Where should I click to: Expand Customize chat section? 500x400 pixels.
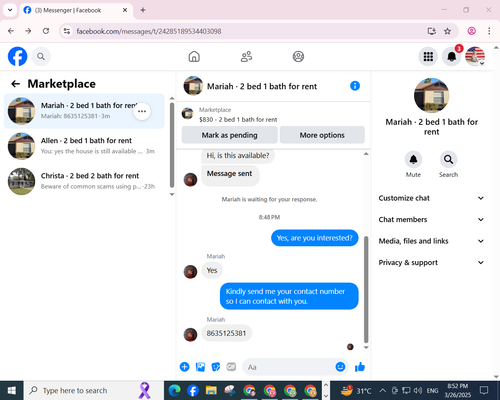[x=431, y=198]
